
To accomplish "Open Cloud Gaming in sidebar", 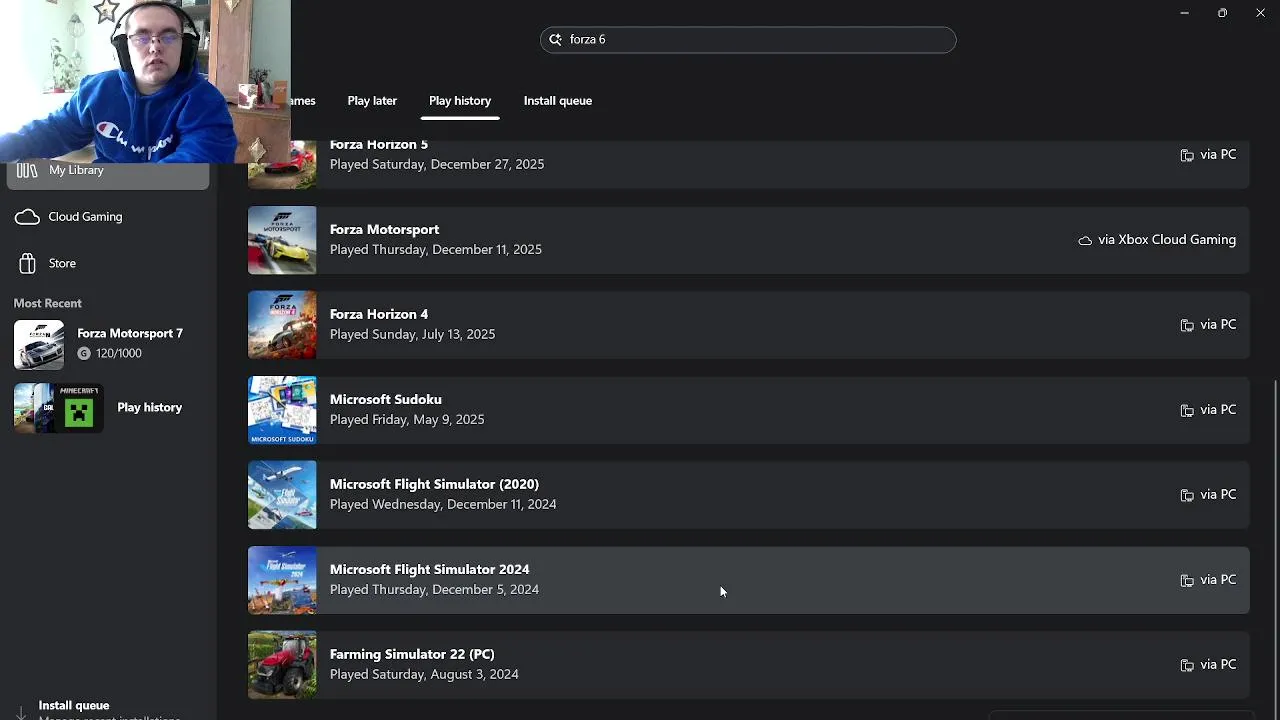I will (x=108, y=217).
